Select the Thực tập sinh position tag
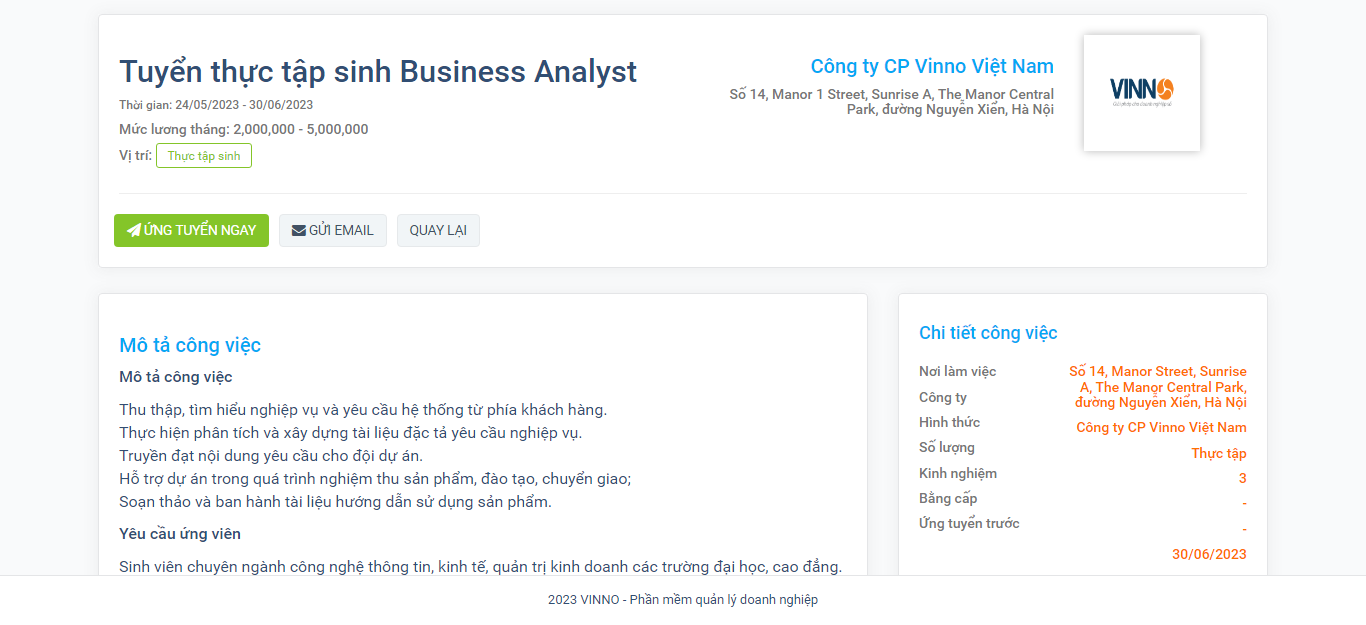The image size is (1366, 625). pos(204,156)
